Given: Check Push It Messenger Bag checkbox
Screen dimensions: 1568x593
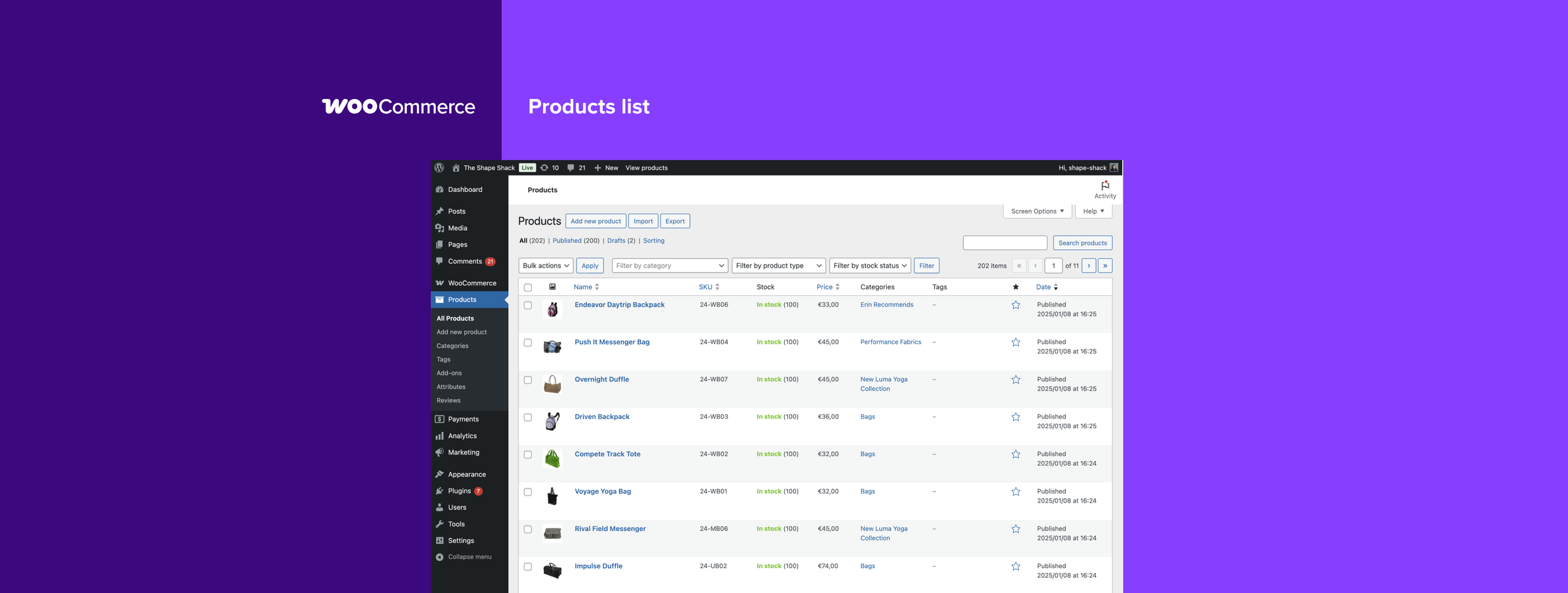Looking at the screenshot, I should [x=528, y=343].
